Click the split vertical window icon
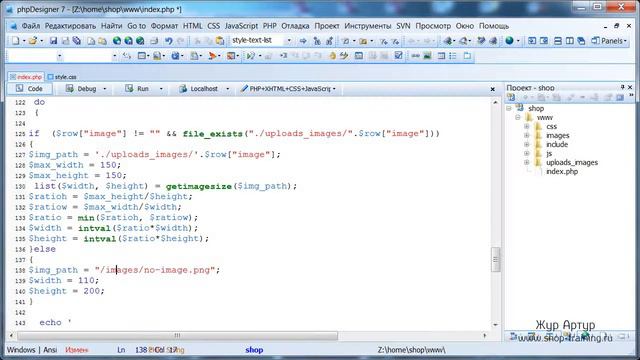Screen dimensions: 640x360 tap(569, 41)
